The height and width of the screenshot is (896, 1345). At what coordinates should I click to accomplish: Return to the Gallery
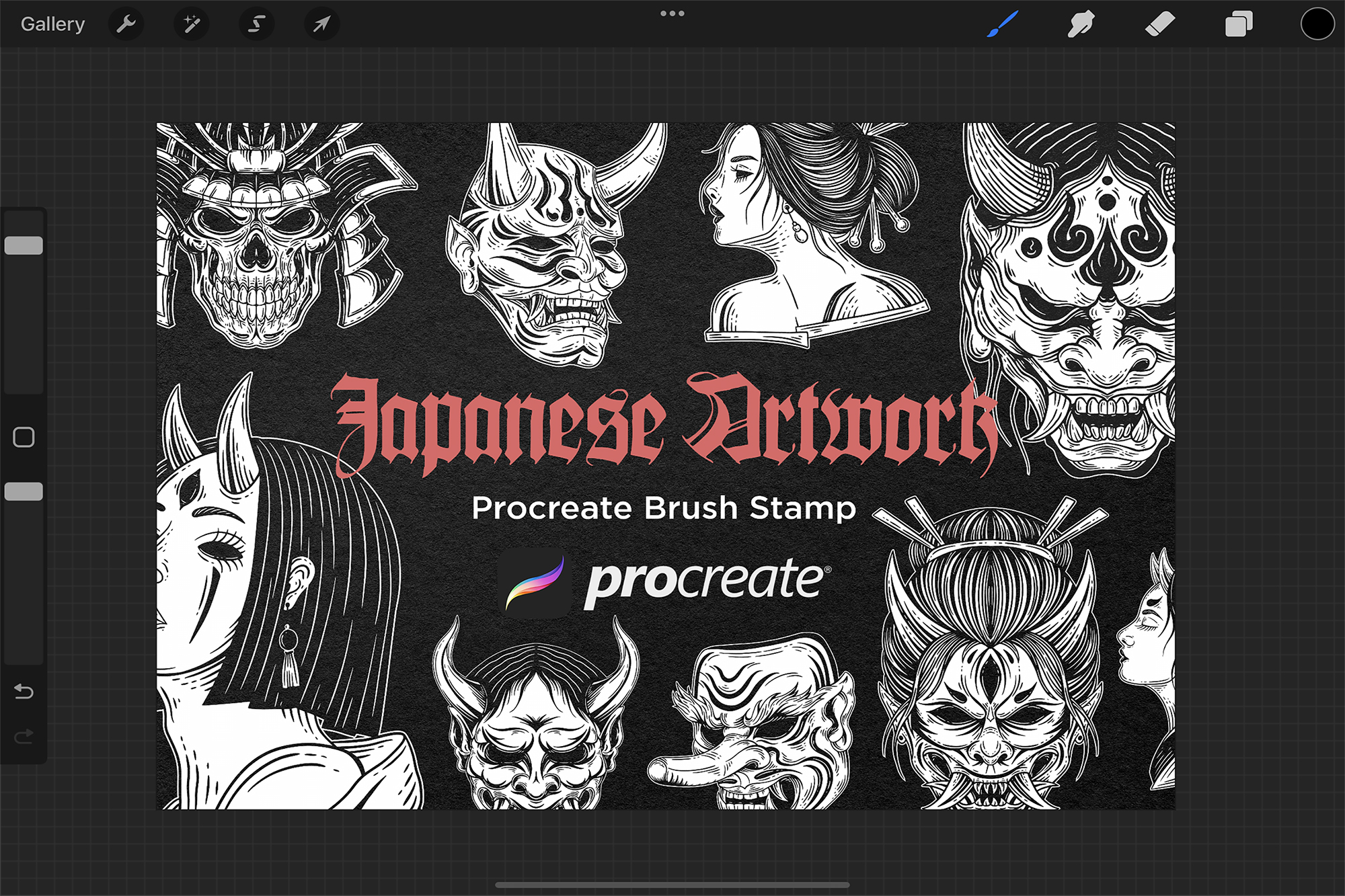click(52, 24)
